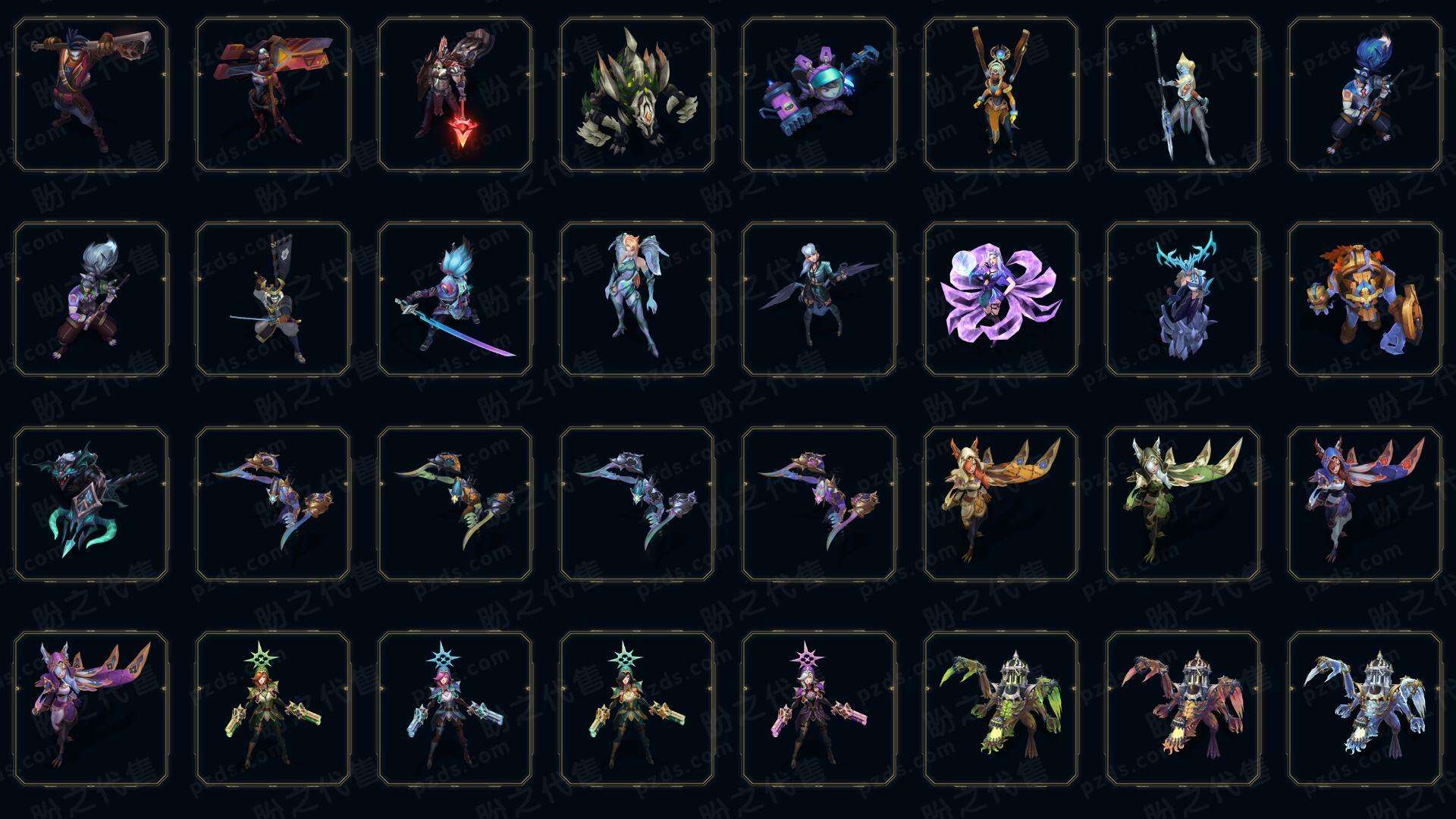This screenshot has width=1456, height=819.
Task: Pick the gunslinger with blue star halo
Action: coord(455,709)
